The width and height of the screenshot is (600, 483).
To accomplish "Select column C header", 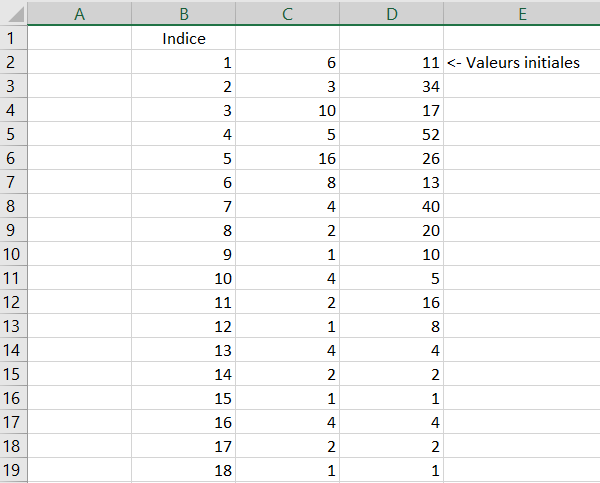I will (x=288, y=14).
